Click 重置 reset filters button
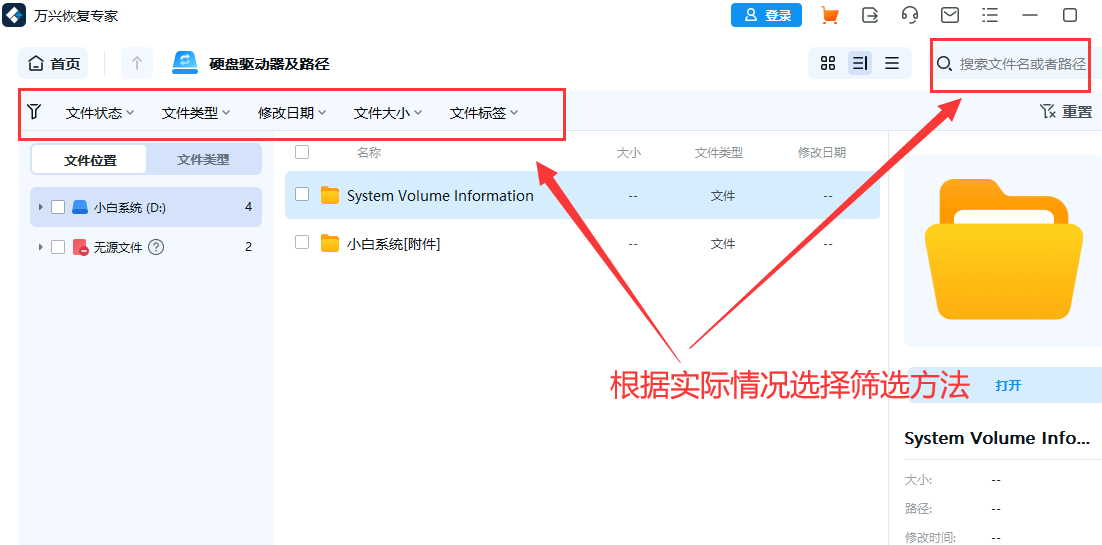 click(1065, 112)
